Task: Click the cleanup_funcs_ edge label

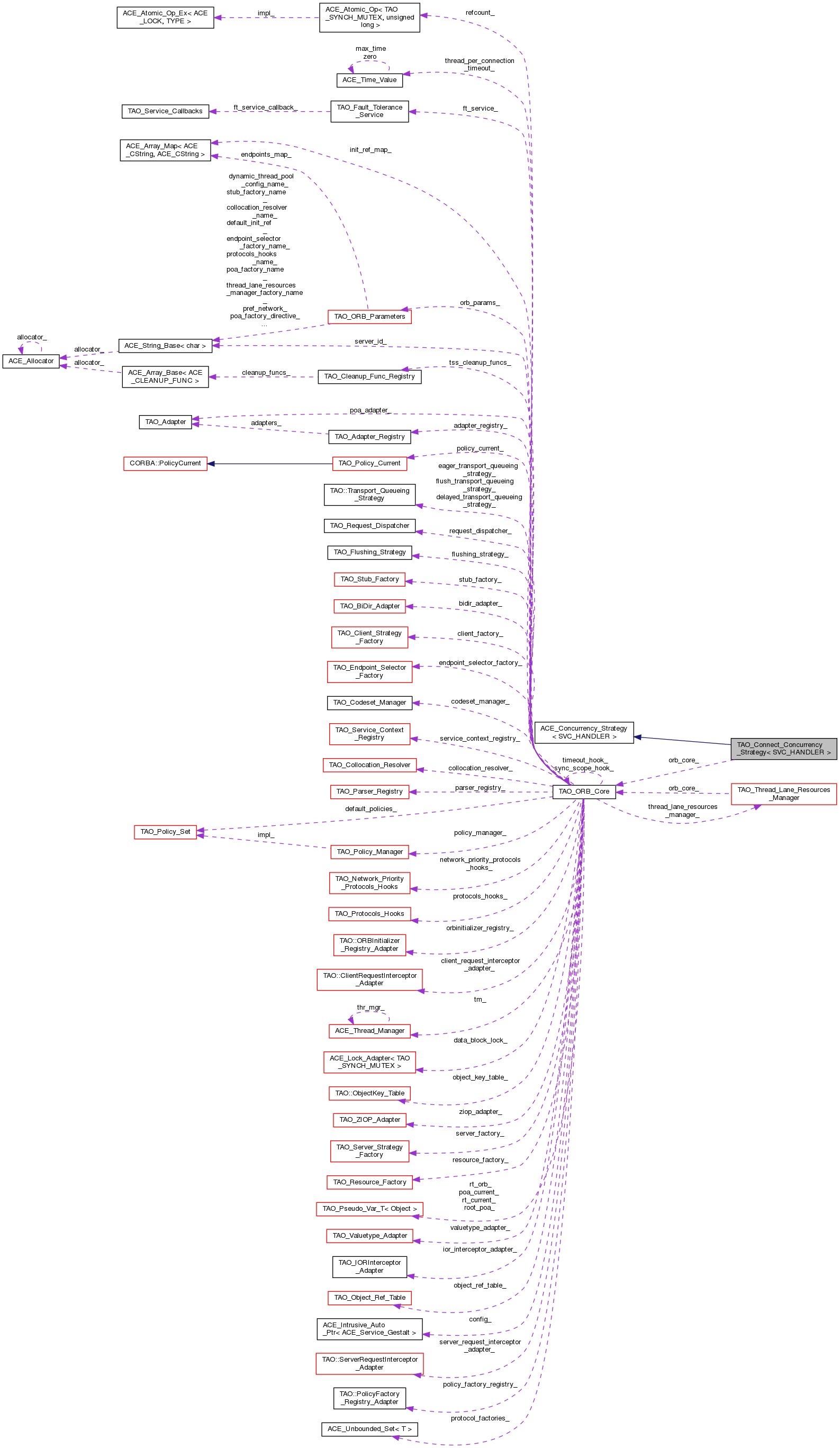Action: coord(266,373)
